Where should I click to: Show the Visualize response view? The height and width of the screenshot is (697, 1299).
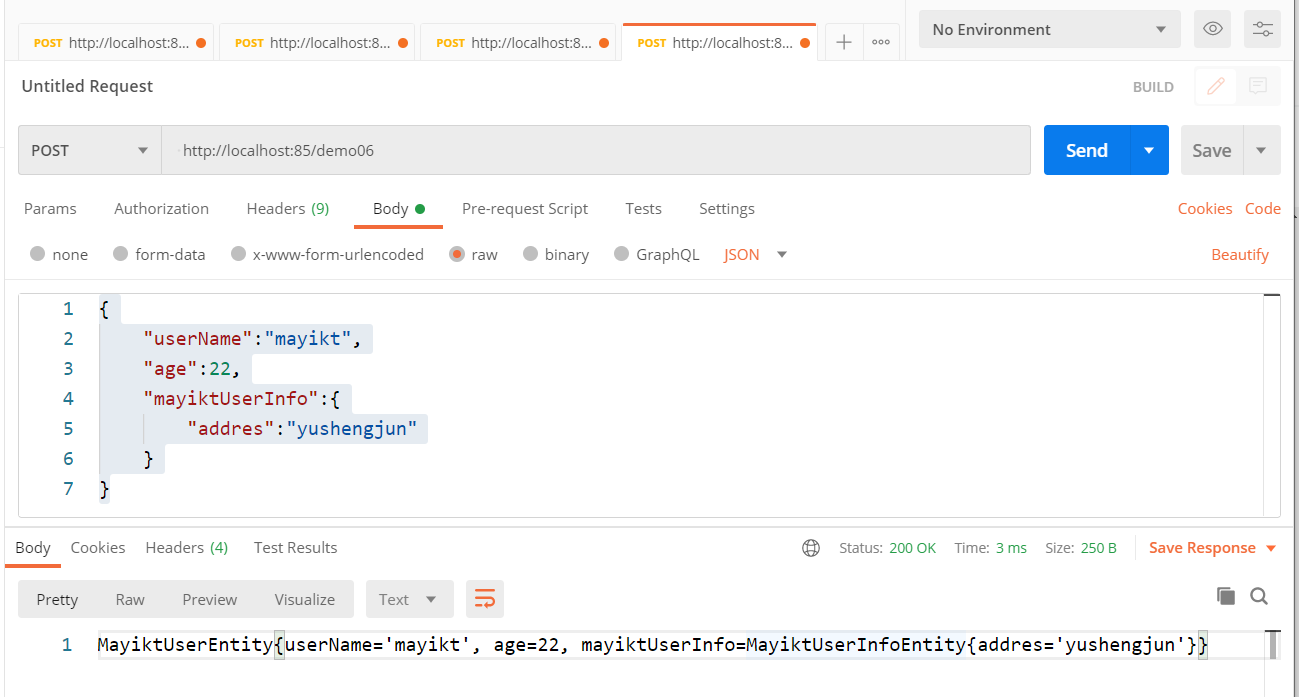pos(305,599)
